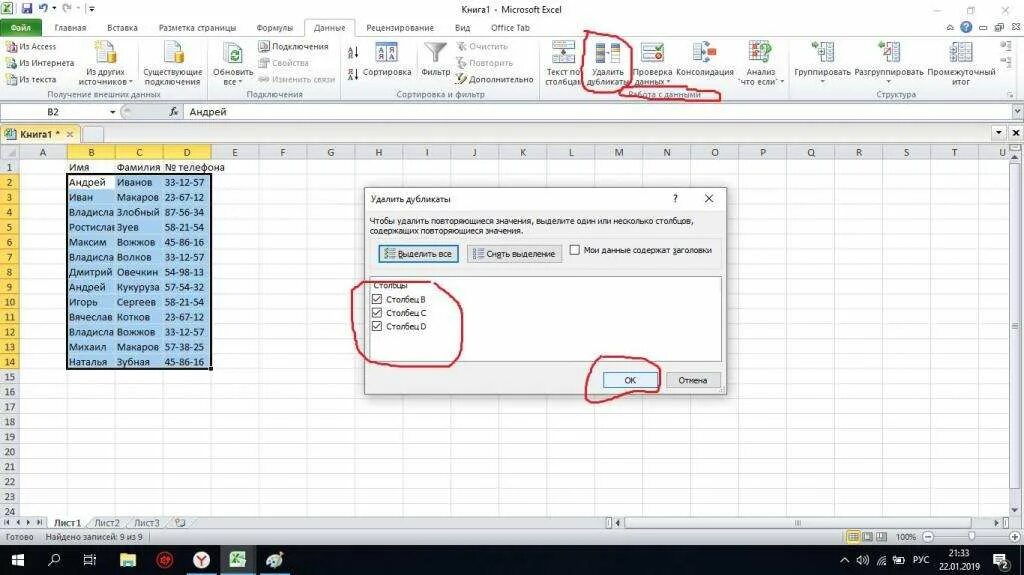
Task: Click the dialog help question mark
Action: pyautogui.click(x=675, y=199)
